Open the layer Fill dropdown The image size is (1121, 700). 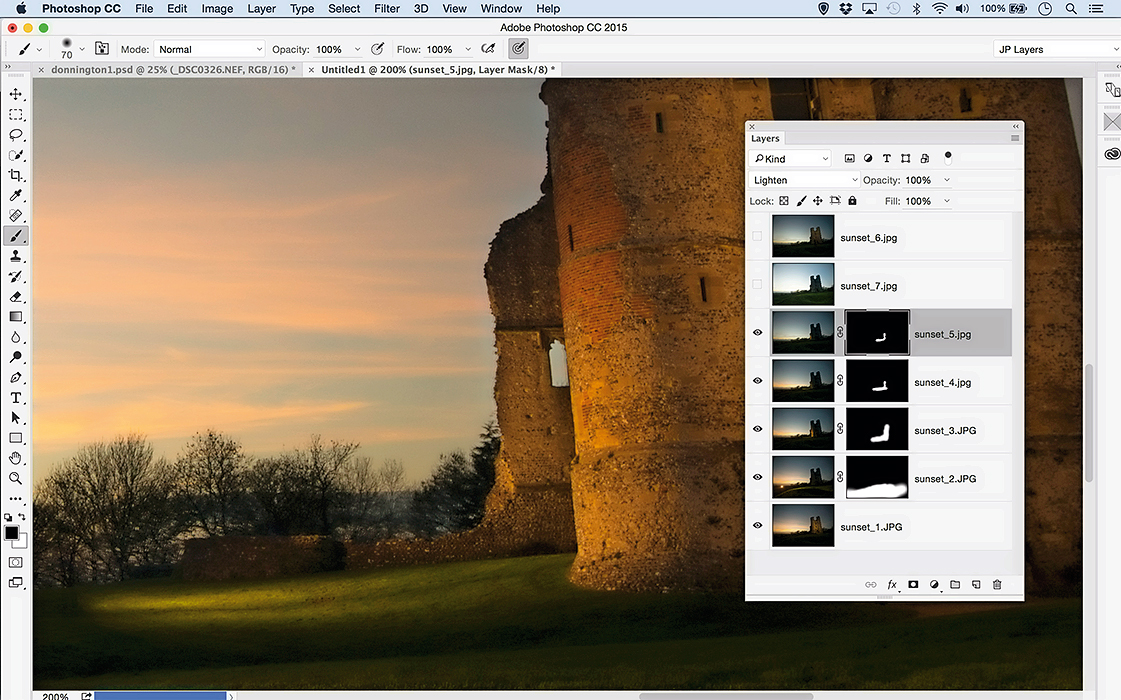(x=947, y=201)
